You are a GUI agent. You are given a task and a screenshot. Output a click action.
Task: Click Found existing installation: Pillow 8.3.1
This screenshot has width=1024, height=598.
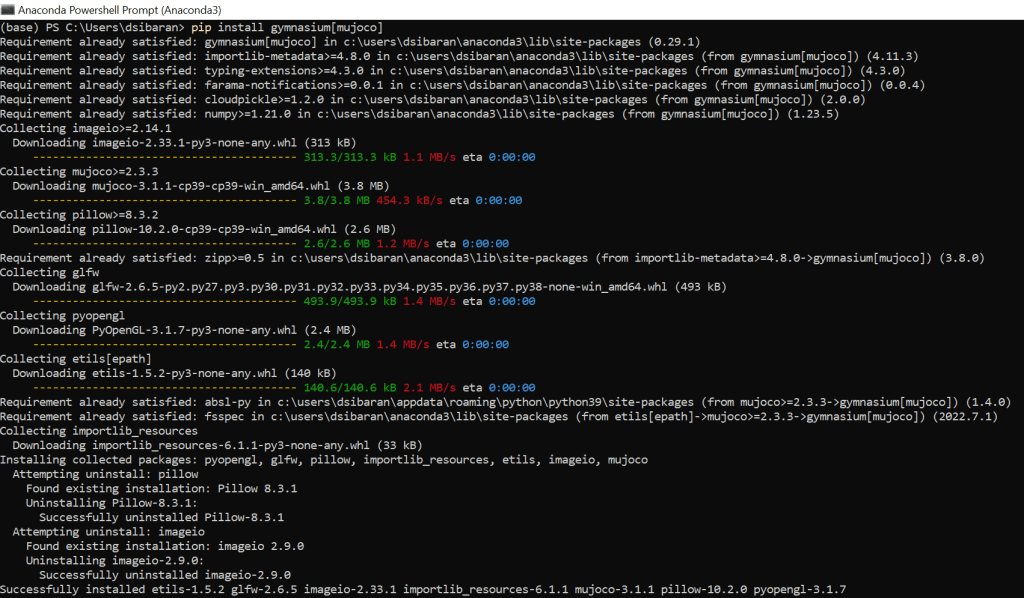tap(161, 488)
